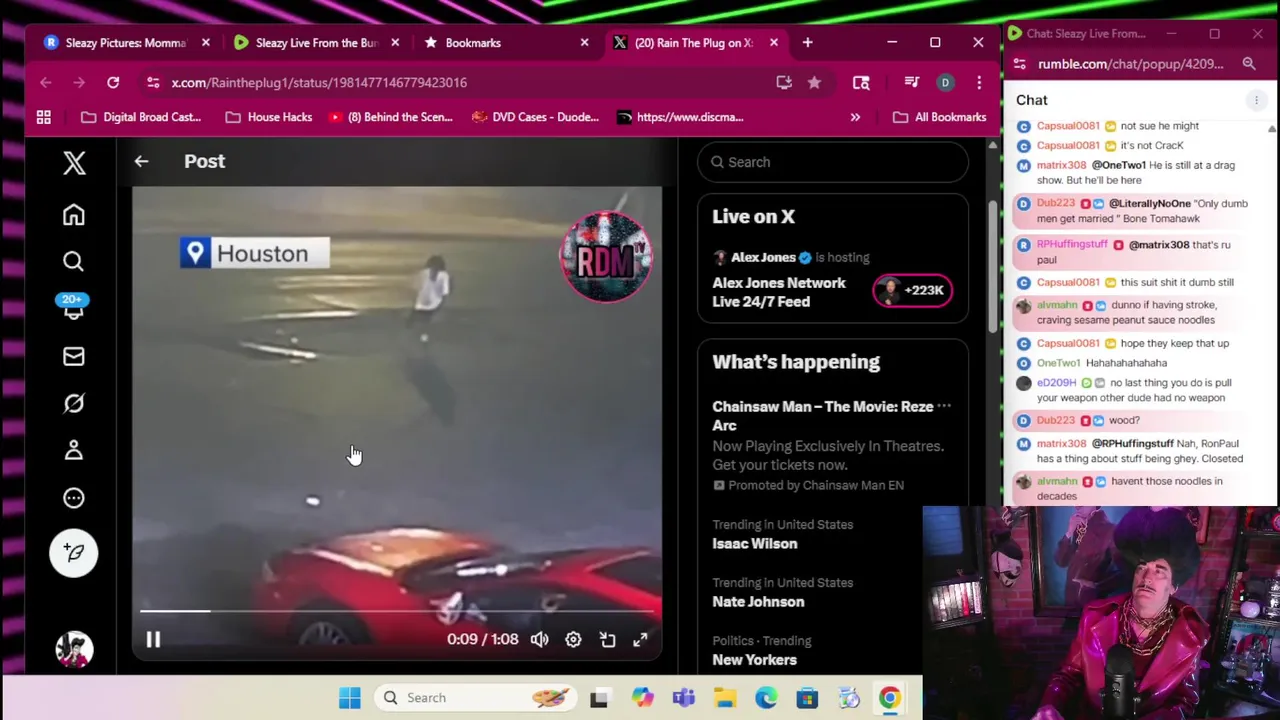1280x720 pixels.
Task: Close the Sleazy Pictures tab
Action: [205, 43]
